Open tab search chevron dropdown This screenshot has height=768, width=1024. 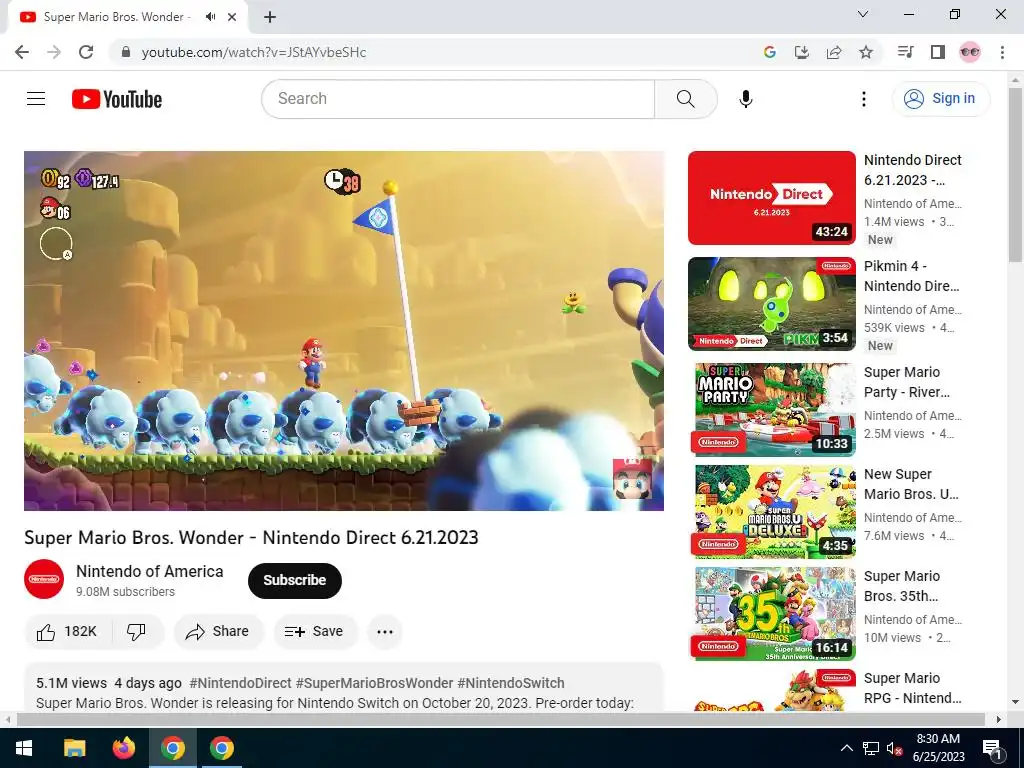pos(863,14)
